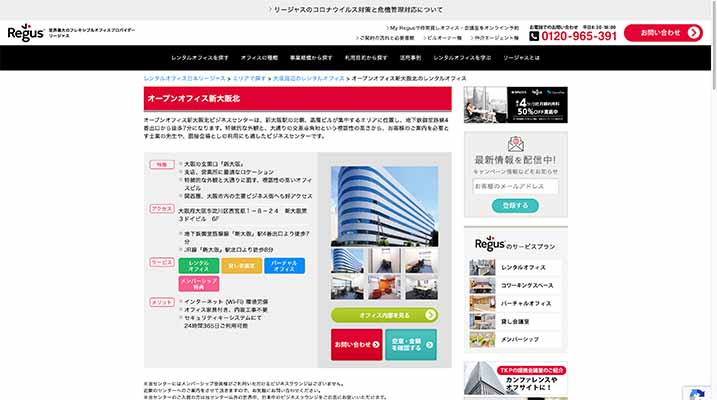The width and height of the screenshot is (717, 400).
Task: Follow the 大阪周辺のレンタルオフィス breadcrumb link
Action: click(x=309, y=79)
